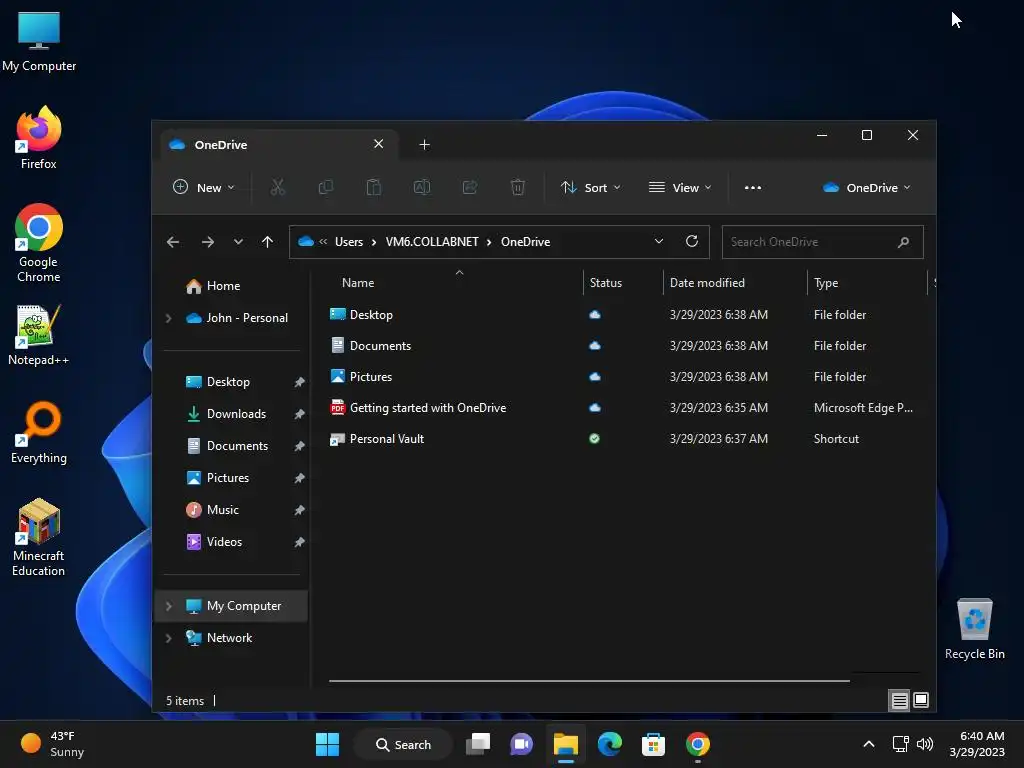Open Windows Start menu

327,744
